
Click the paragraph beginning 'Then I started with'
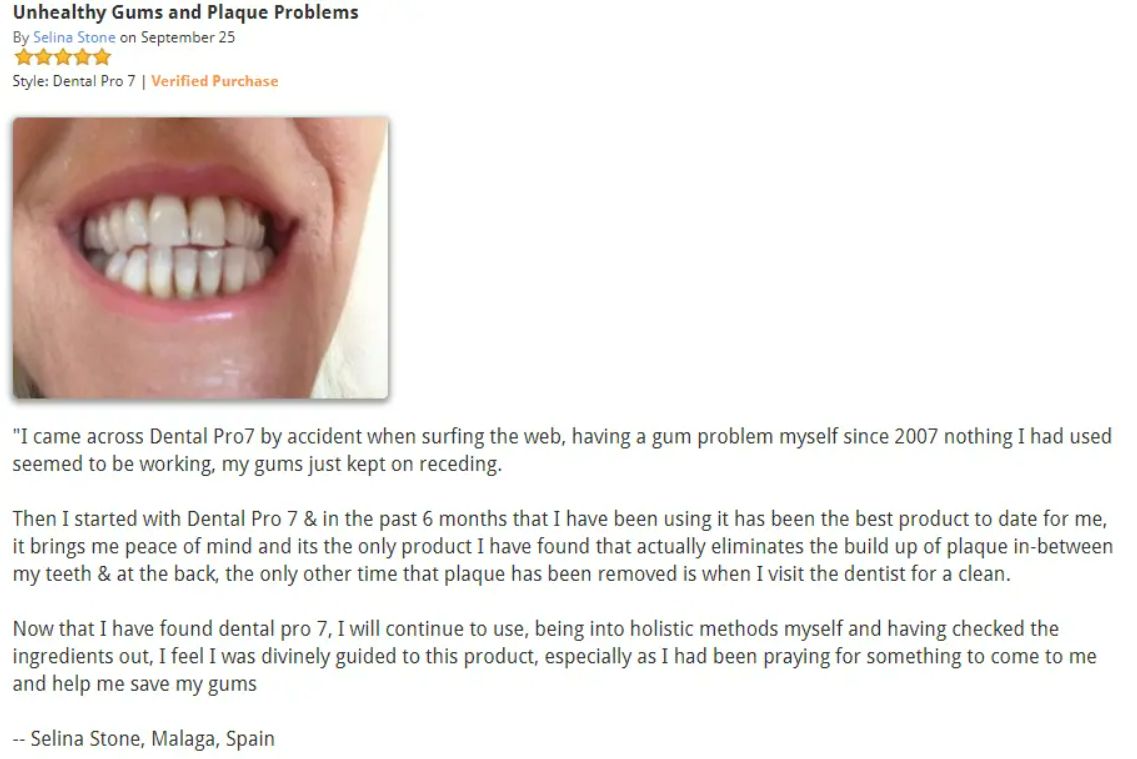pos(560,547)
